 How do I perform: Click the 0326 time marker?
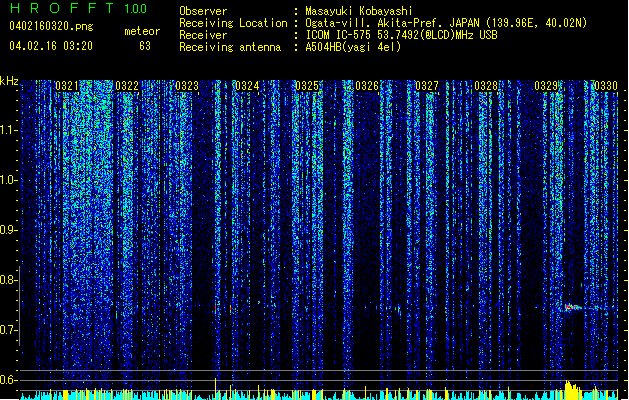[x=367, y=86]
